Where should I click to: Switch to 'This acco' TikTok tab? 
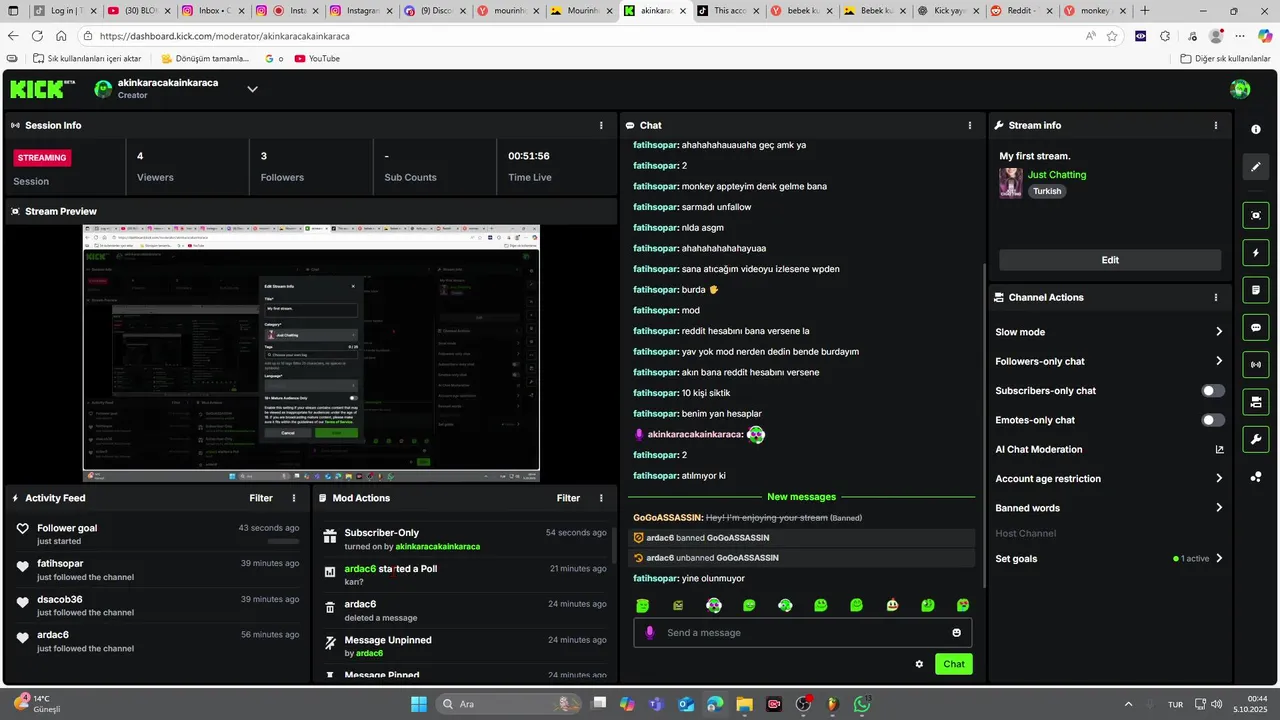(x=727, y=11)
